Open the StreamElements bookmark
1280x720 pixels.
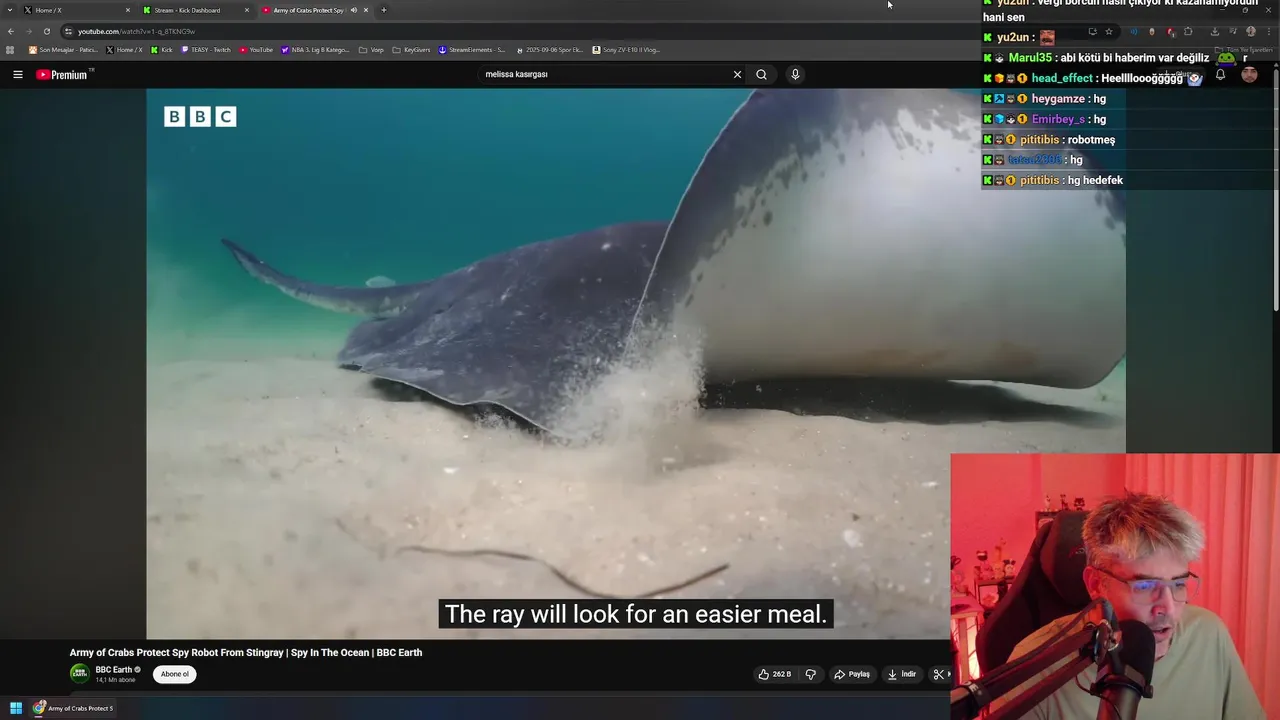point(472,49)
